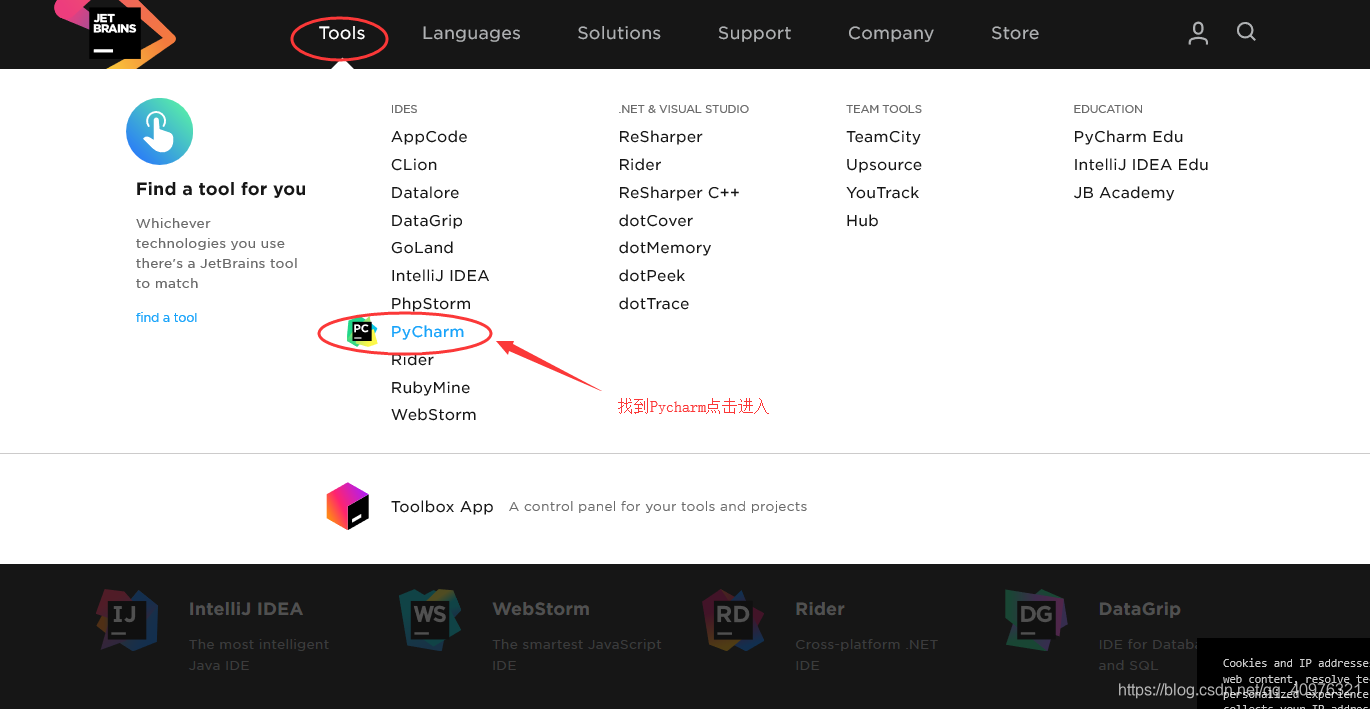Click the Find a tool for you heading
The height and width of the screenshot is (709, 1370).
coord(221,189)
